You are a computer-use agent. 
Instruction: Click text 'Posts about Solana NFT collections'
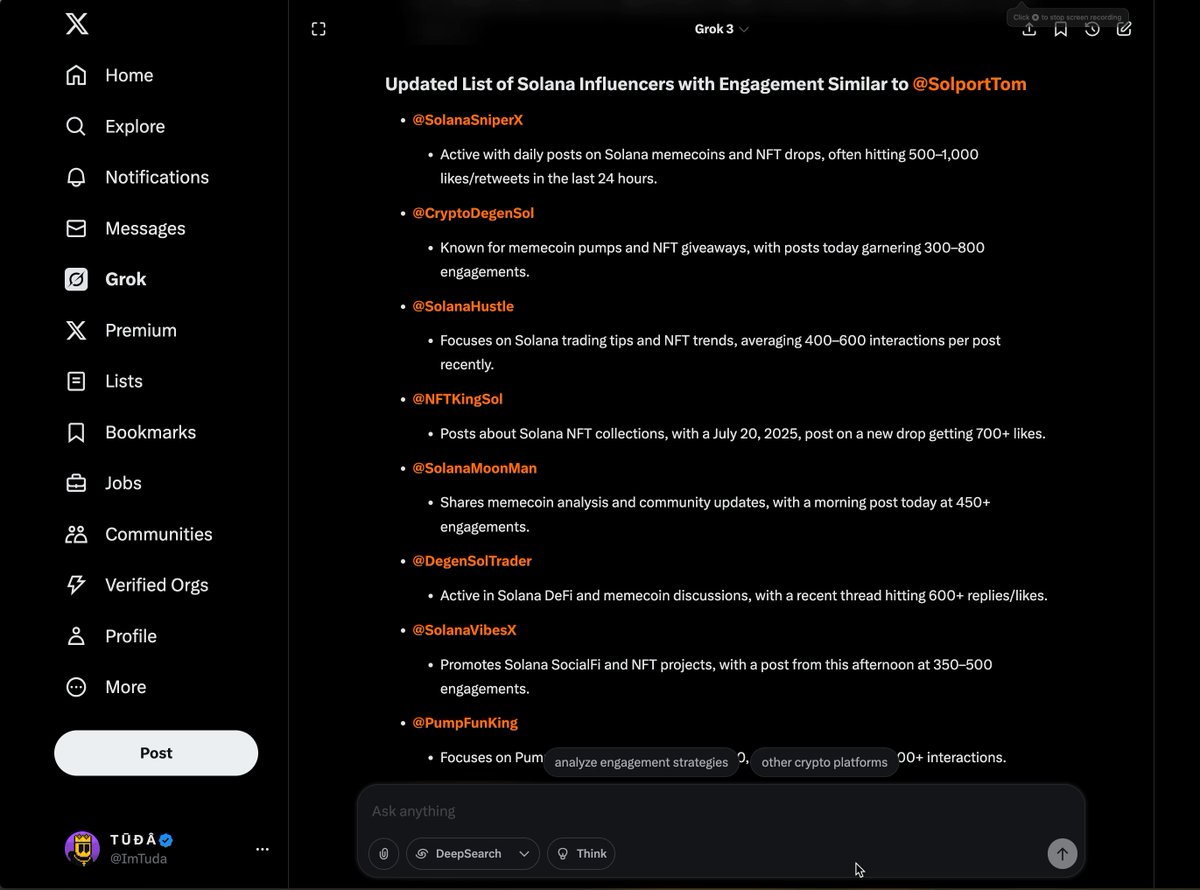coord(553,434)
